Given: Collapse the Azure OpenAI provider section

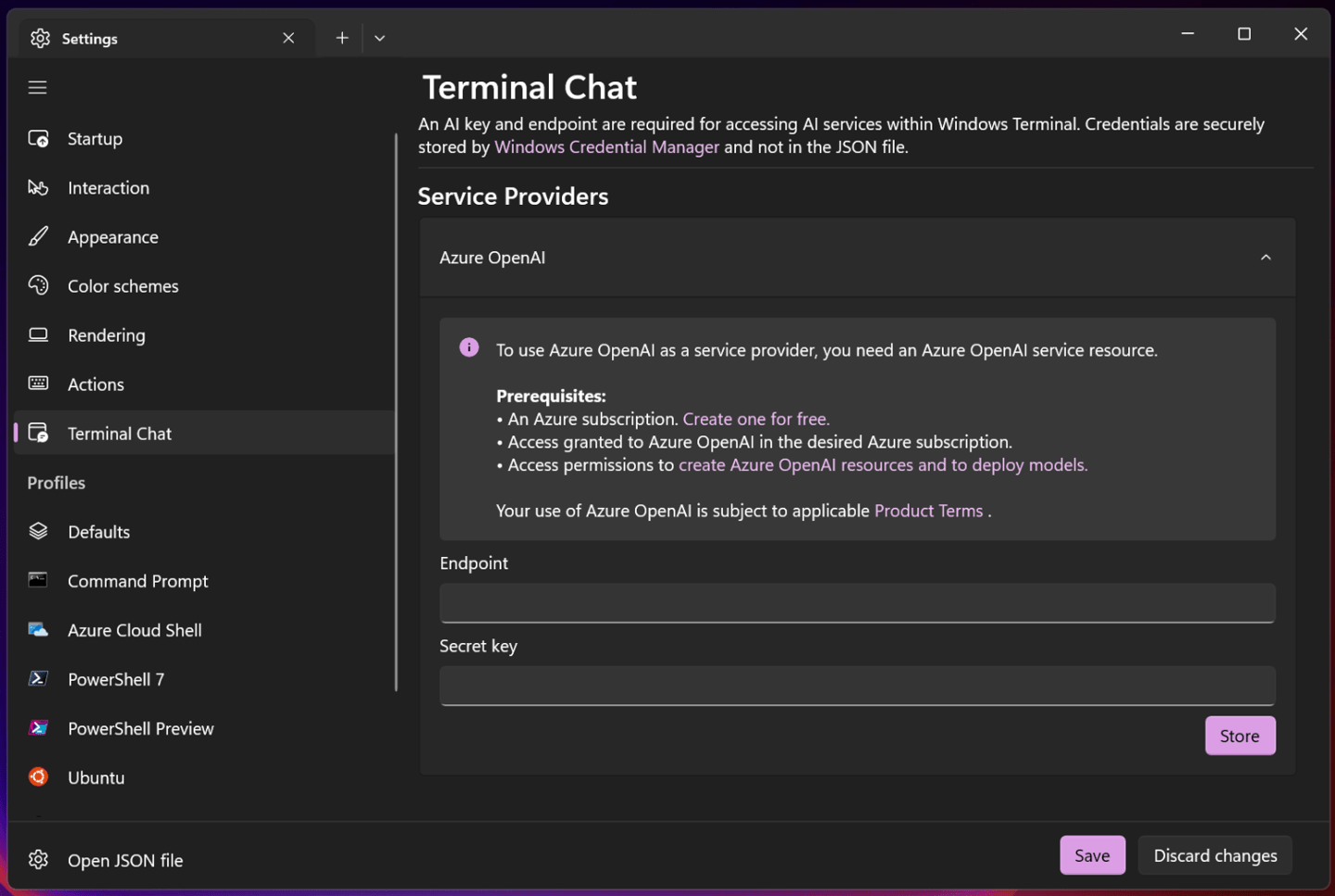Looking at the screenshot, I should click(1265, 257).
